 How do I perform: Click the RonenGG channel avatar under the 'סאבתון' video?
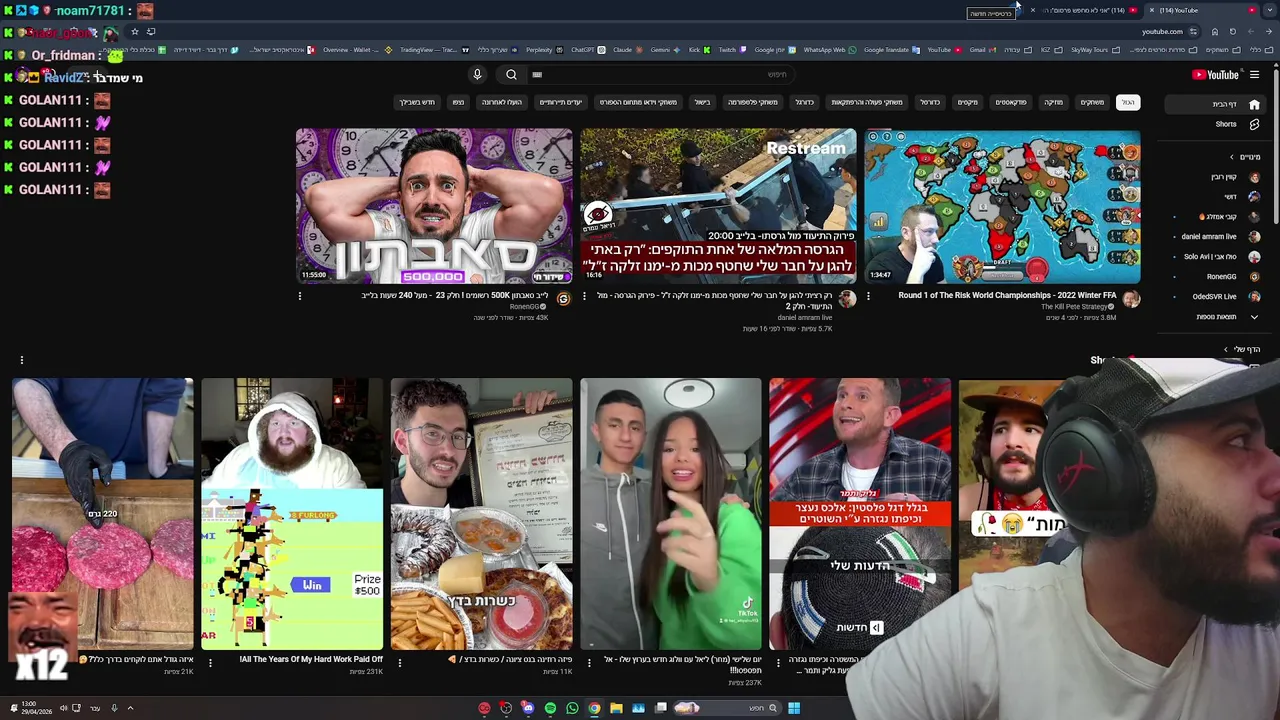click(x=563, y=299)
